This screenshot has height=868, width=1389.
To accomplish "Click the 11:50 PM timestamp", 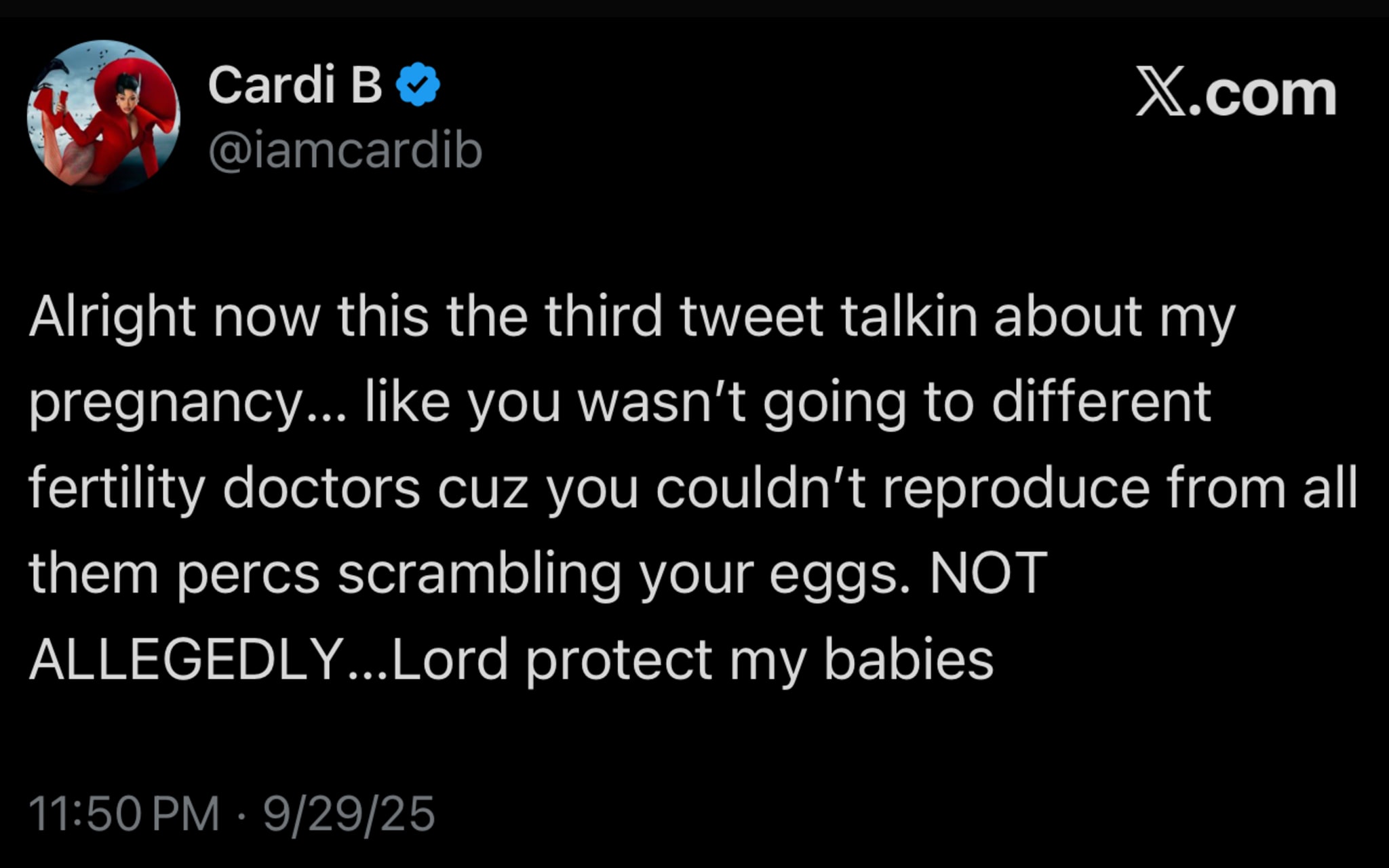I will pyautogui.click(x=124, y=813).
